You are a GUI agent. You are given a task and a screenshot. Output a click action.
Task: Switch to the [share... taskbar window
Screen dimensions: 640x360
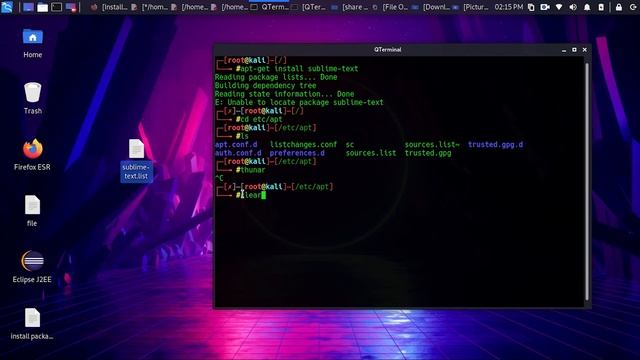pos(349,7)
